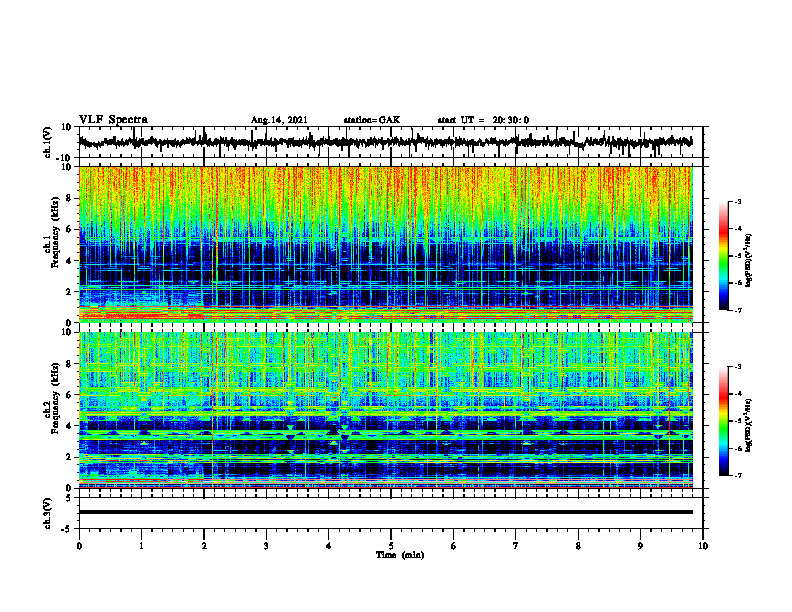
Task: Click the '-3' label on ch.2 color scale
Action: tap(738, 367)
